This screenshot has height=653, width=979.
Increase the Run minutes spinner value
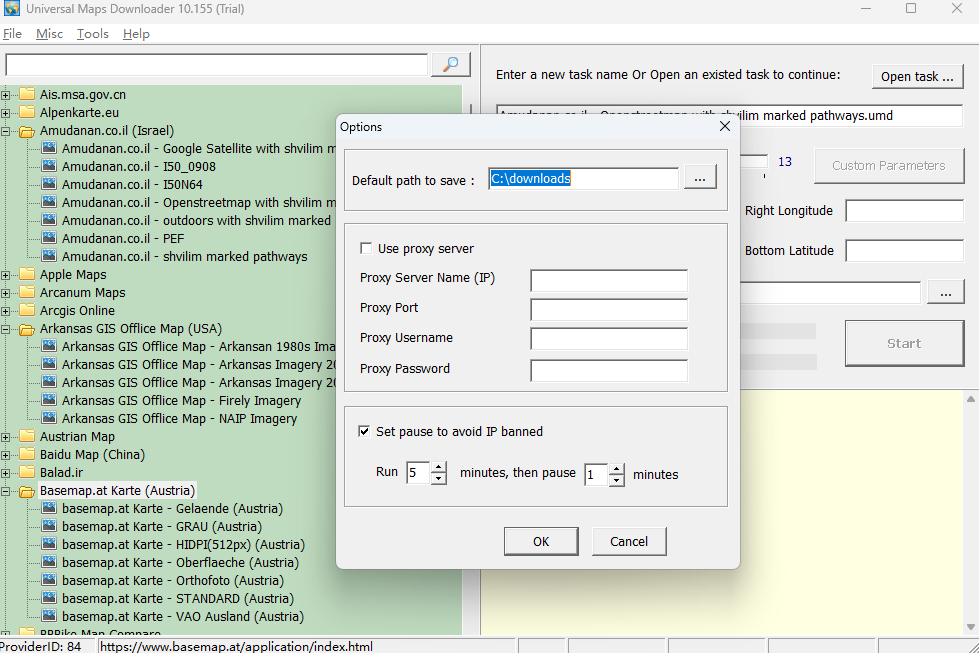tap(440, 466)
